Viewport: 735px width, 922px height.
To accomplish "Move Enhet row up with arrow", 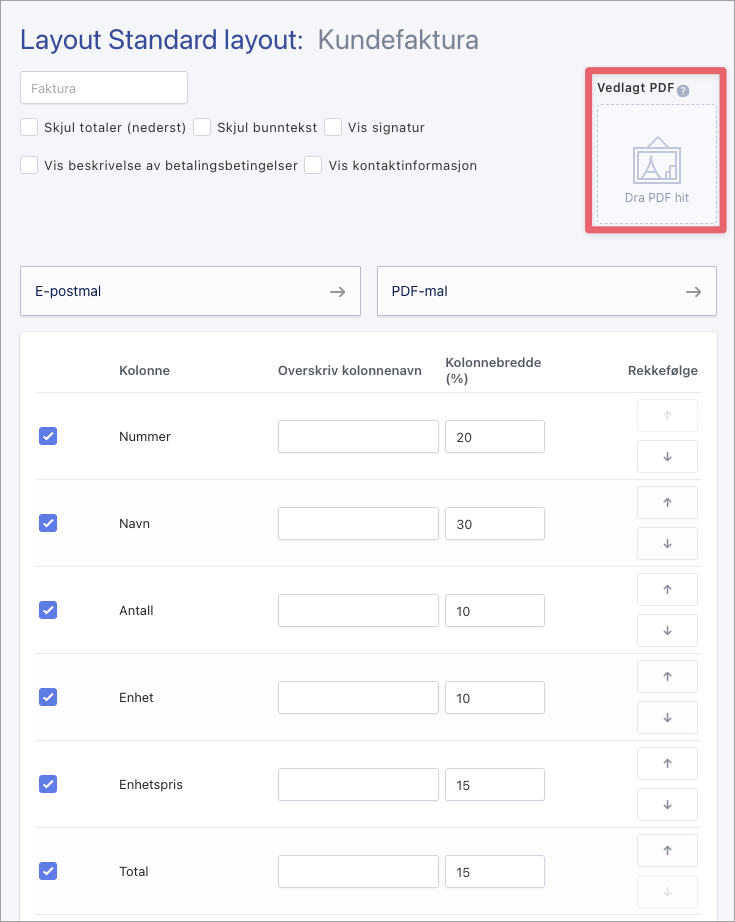I will pos(667,677).
